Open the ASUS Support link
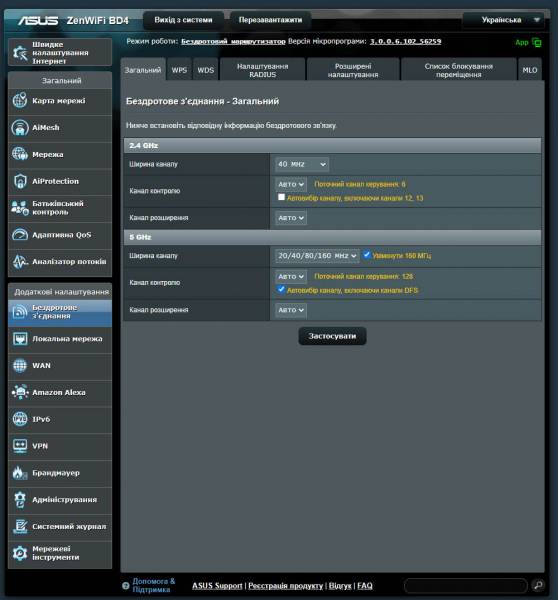Screen dimensions: 558x600 217,585
